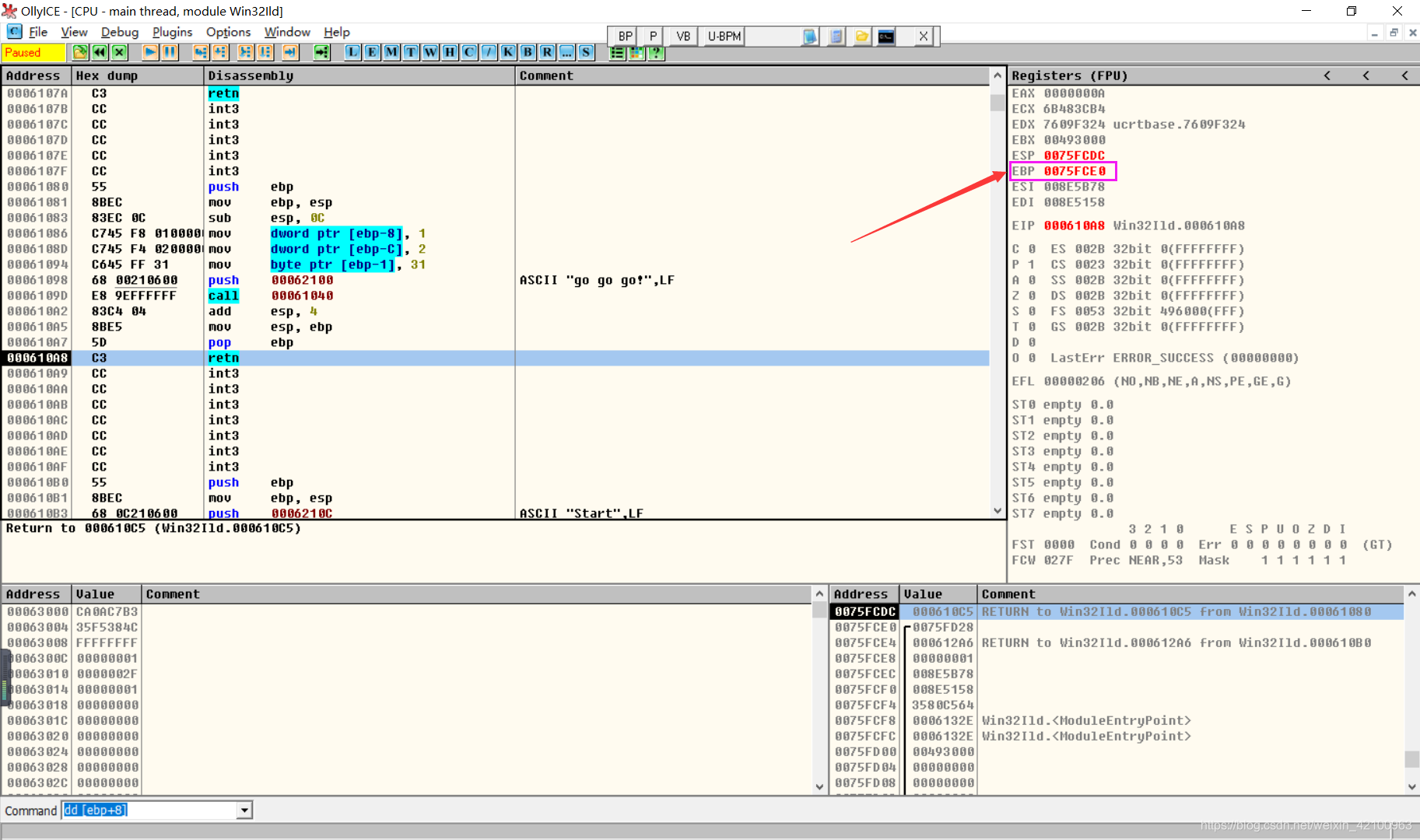
Task: Open Threads window with the T button
Action: pyautogui.click(x=412, y=52)
